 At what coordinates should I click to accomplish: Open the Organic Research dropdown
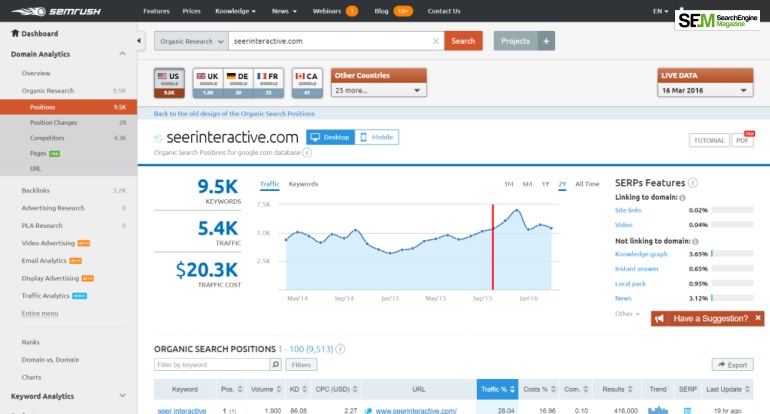(191, 41)
